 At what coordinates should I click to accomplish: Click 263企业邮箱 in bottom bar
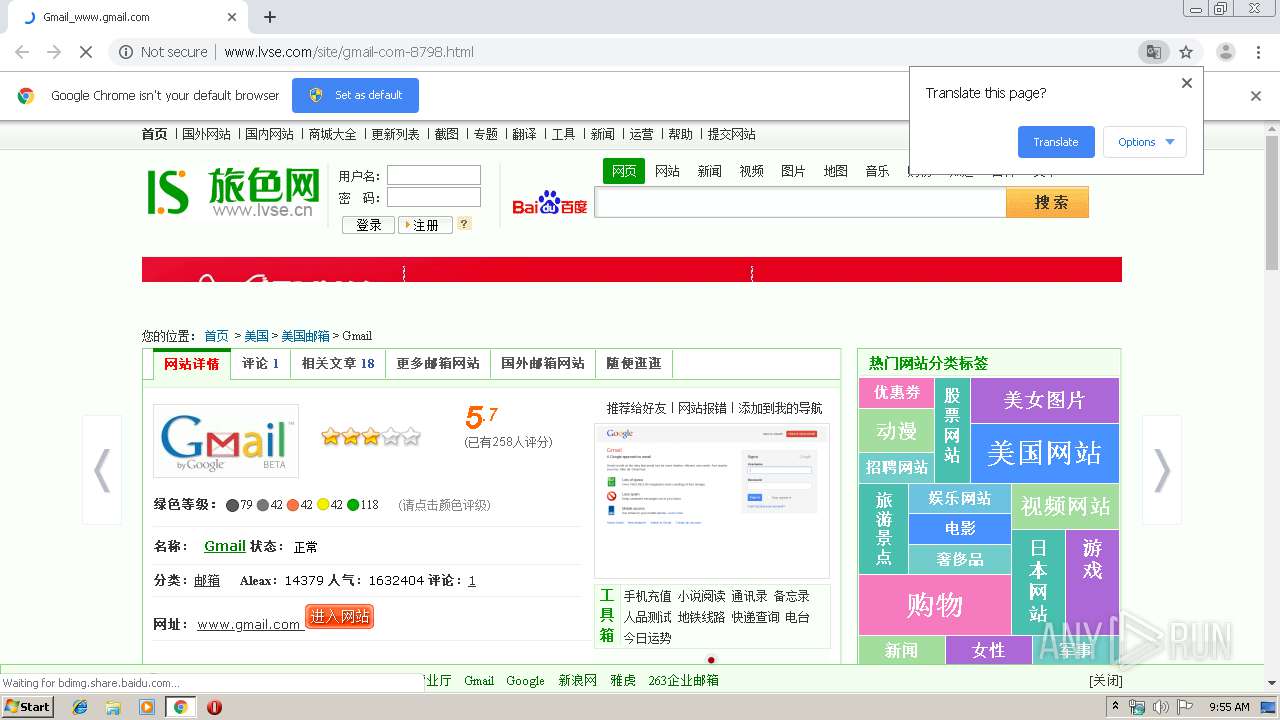(684, 681)
